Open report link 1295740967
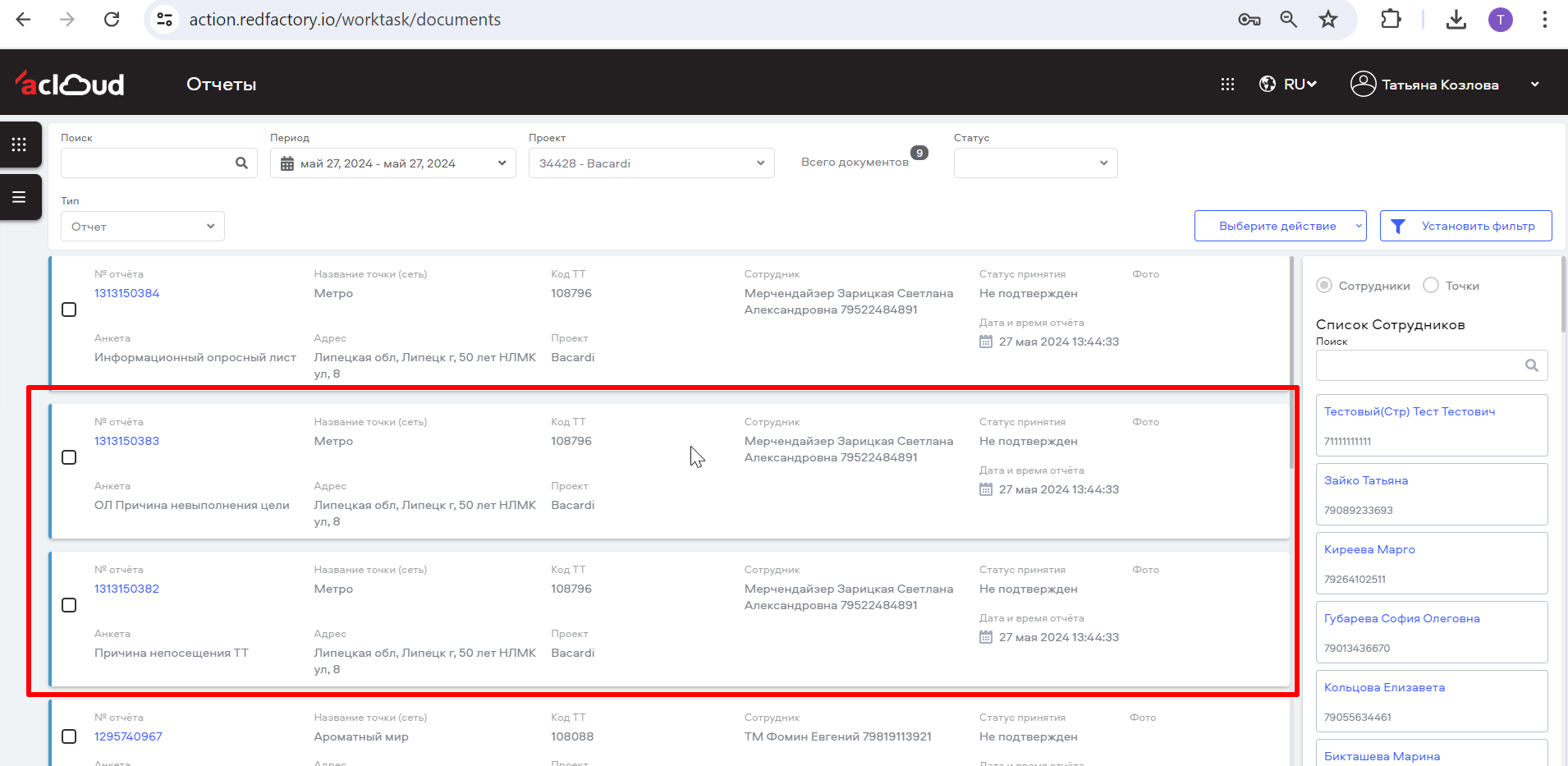 tap(128, 736)
